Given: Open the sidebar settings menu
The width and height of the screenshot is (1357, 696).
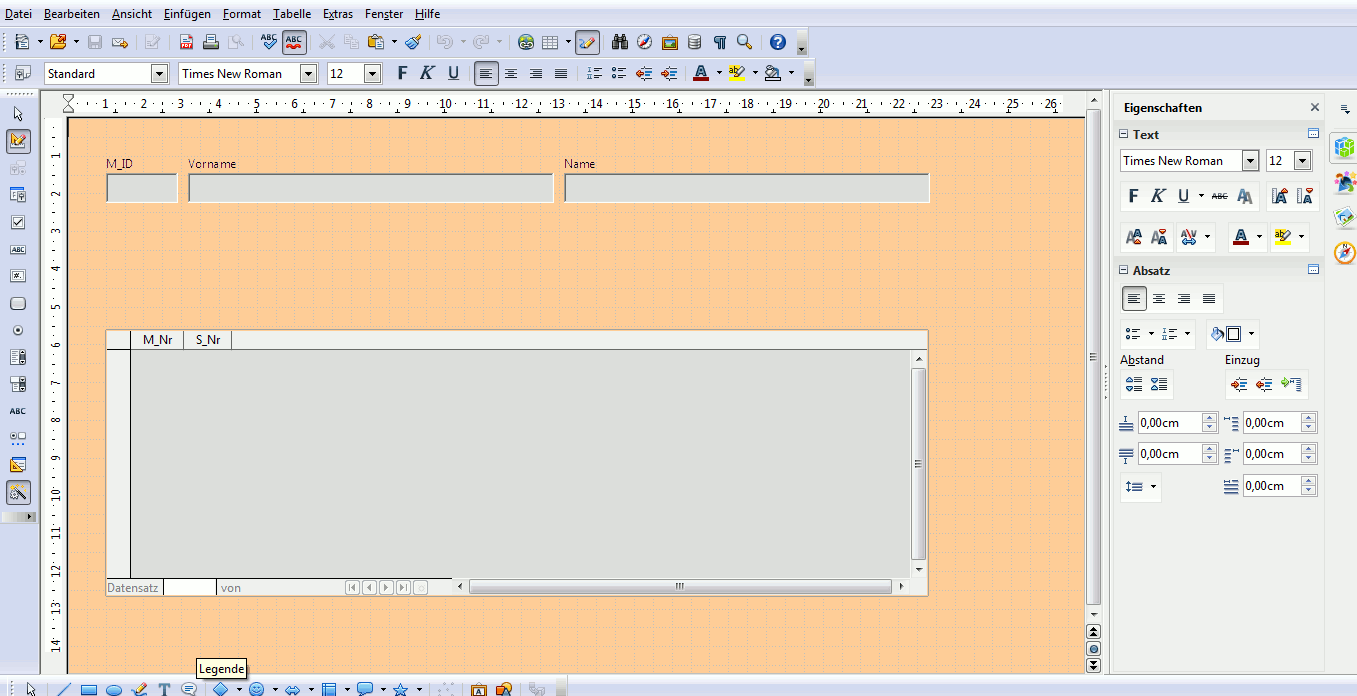Looking at the screenshot, I should pos(1345,108).
